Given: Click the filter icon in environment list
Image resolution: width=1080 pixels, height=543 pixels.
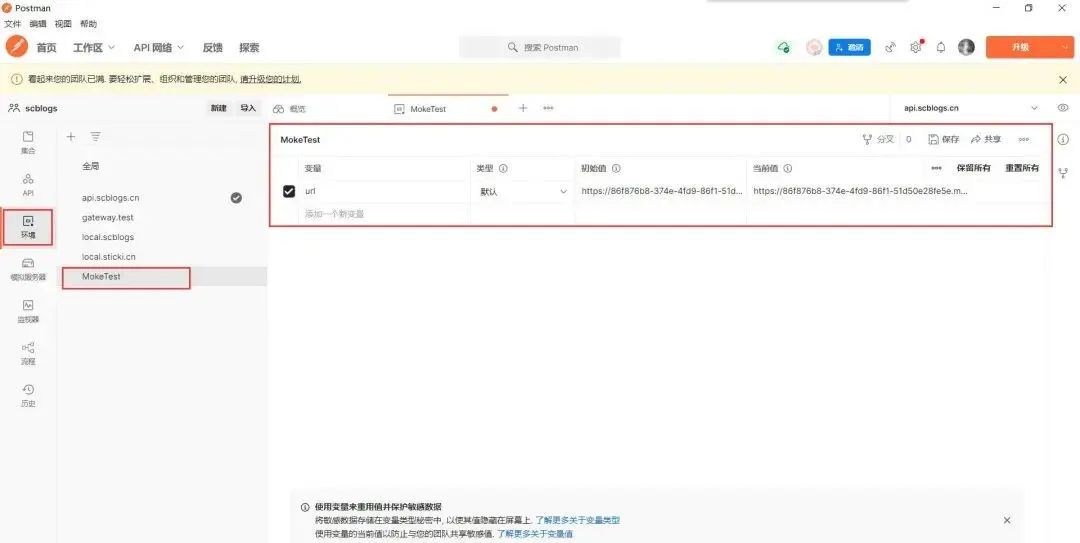Looking at the screenshot, I should tap(96, 136).
